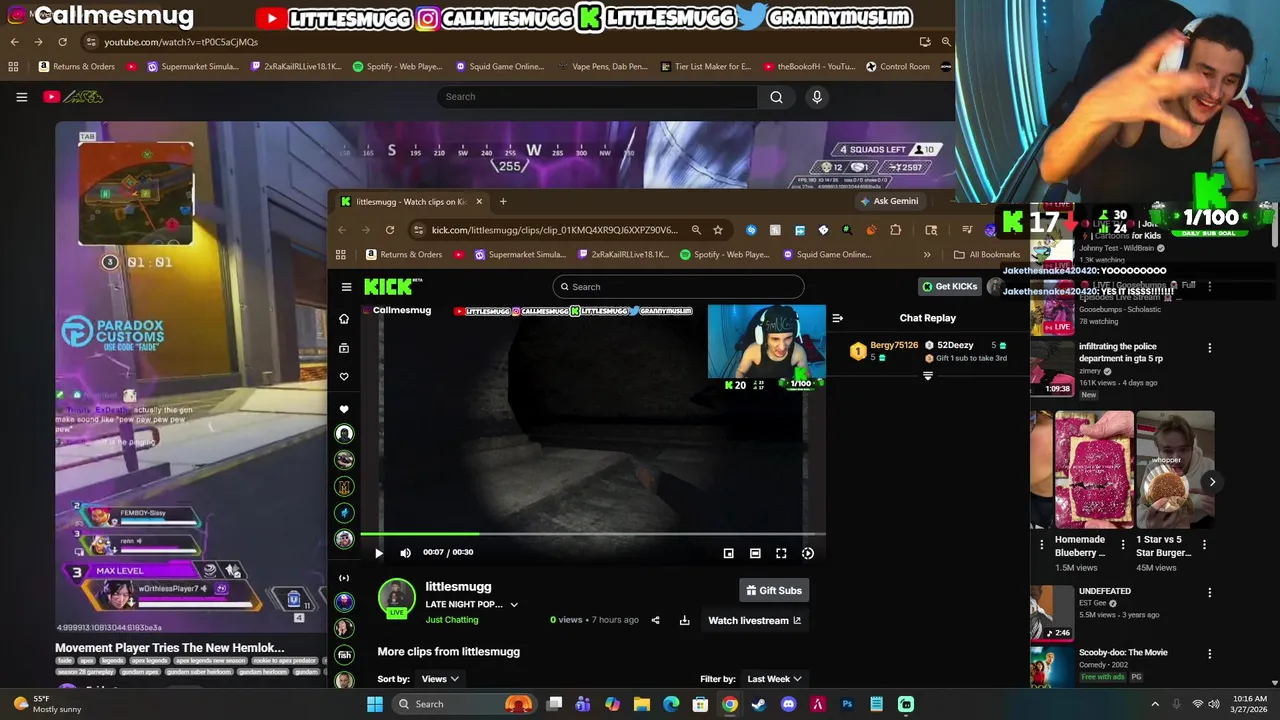
Task: Mute the Kick clip volume
Action: 405,553
